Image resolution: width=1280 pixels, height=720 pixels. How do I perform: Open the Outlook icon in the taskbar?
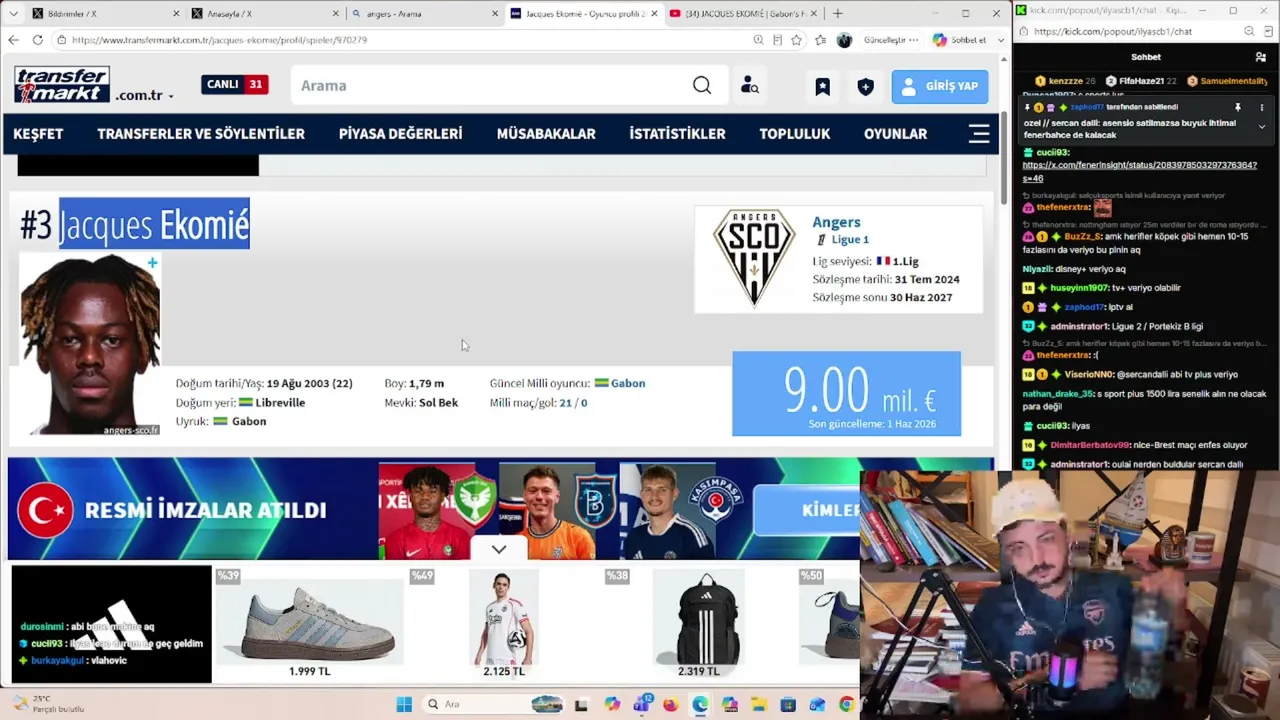click(817, 704)
